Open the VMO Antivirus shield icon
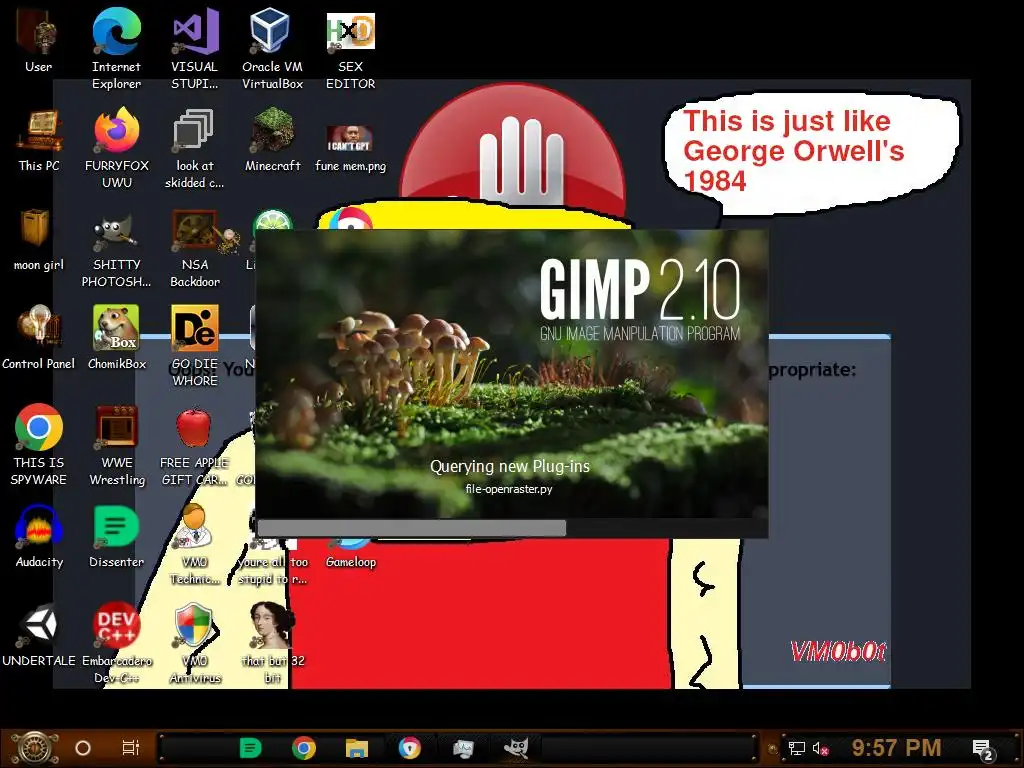 195,643
